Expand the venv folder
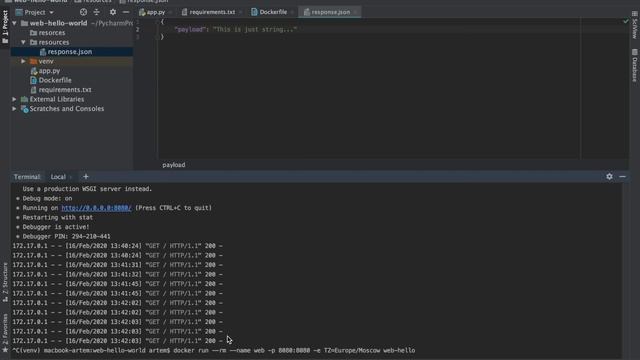The height and width of the screenshot is (360, 640). coord(24,61)
